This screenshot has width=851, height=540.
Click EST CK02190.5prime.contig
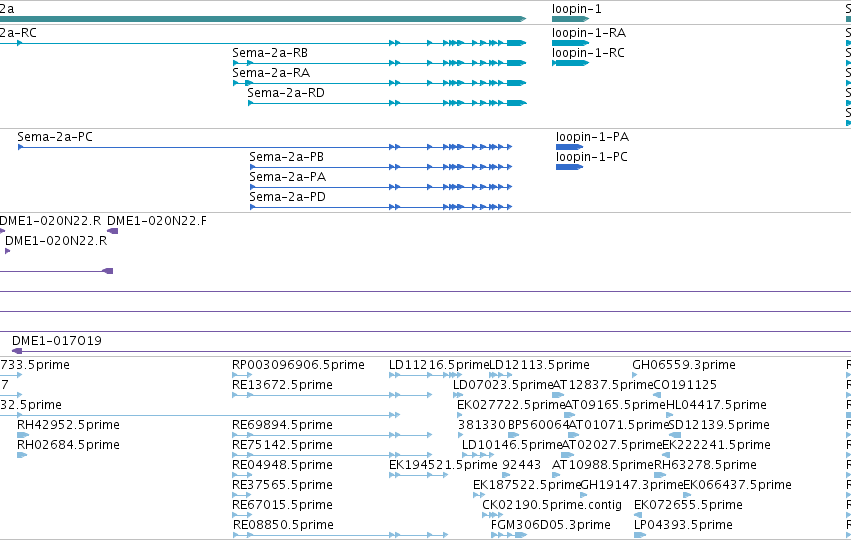tap(552, 505)
